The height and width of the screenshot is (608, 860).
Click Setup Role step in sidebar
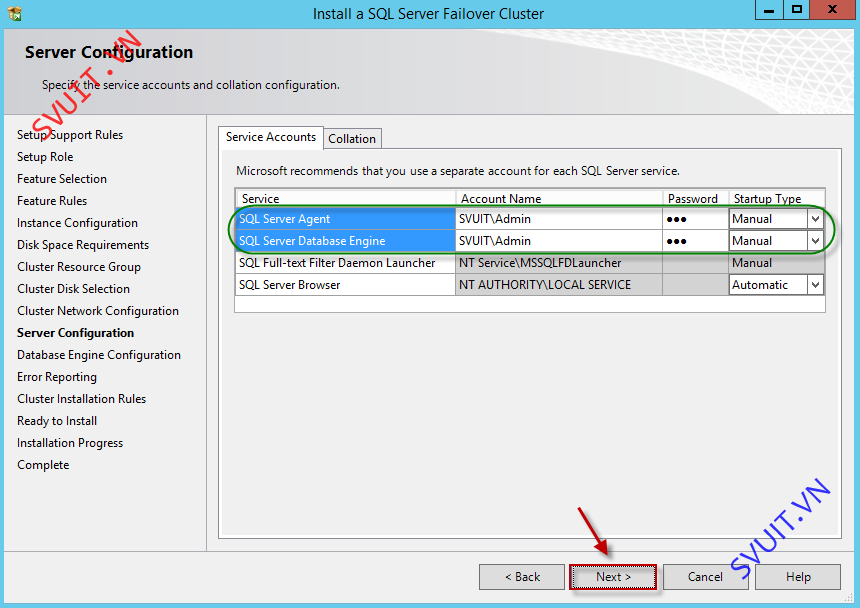45,157
